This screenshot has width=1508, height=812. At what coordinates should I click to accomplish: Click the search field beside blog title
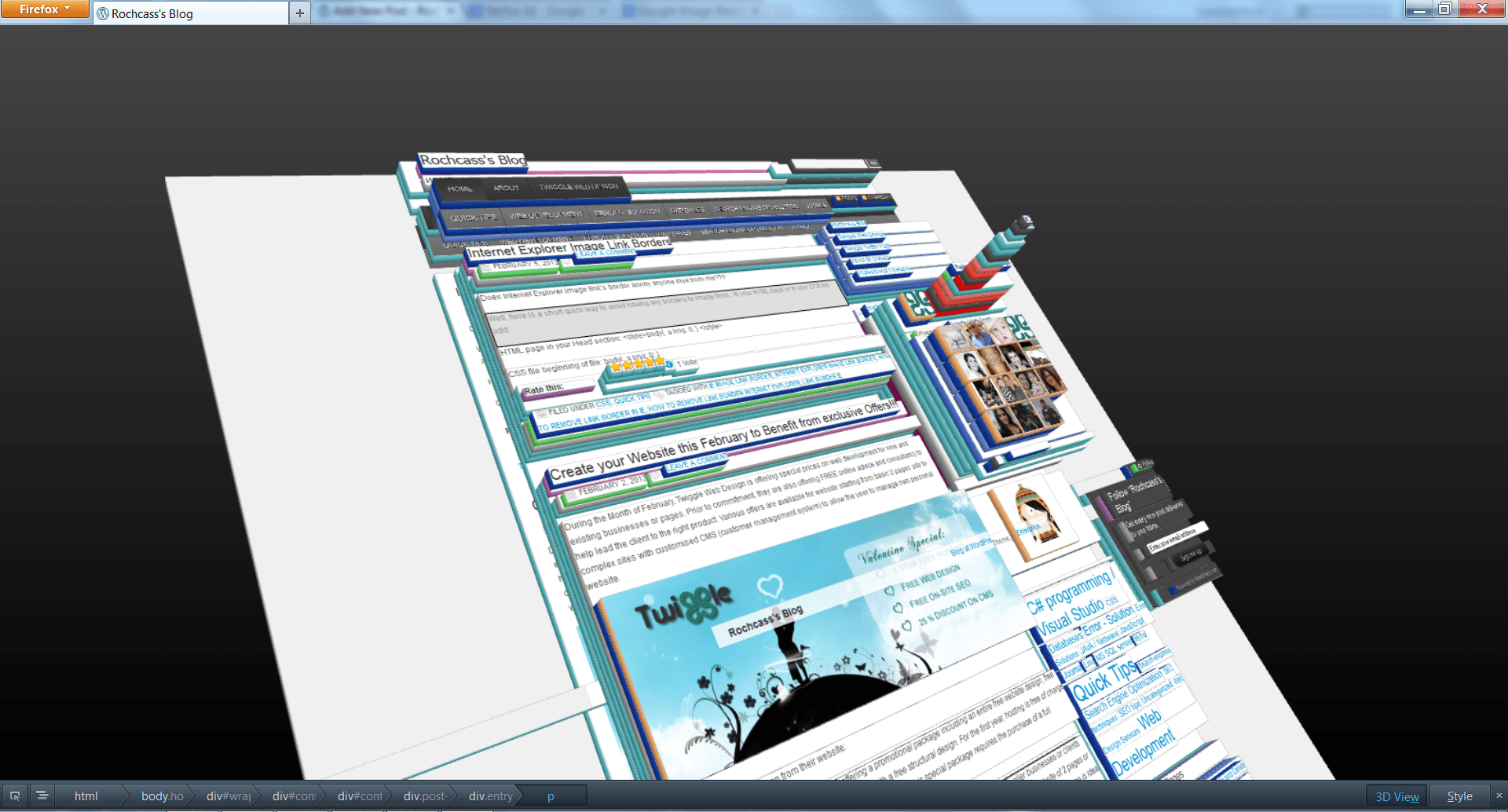tap(828, 164)
